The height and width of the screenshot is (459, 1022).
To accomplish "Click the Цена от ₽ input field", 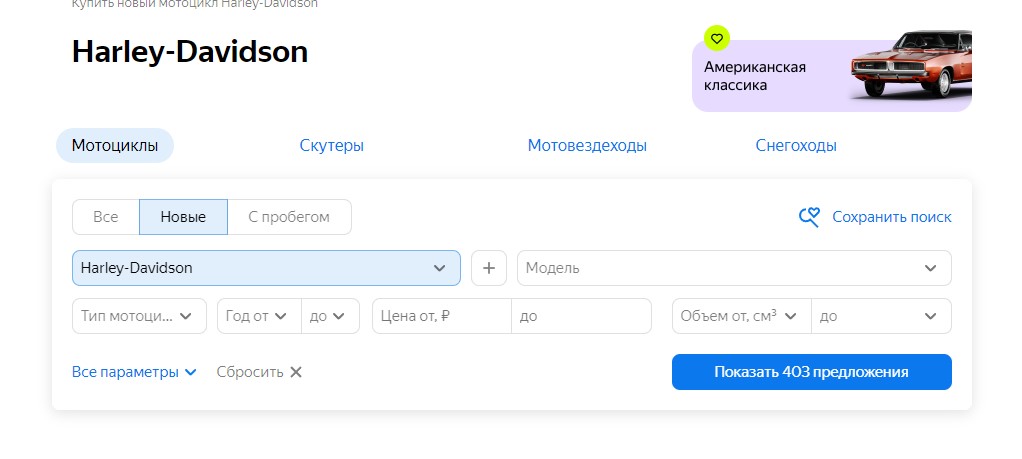I will [x=442, y=316].
